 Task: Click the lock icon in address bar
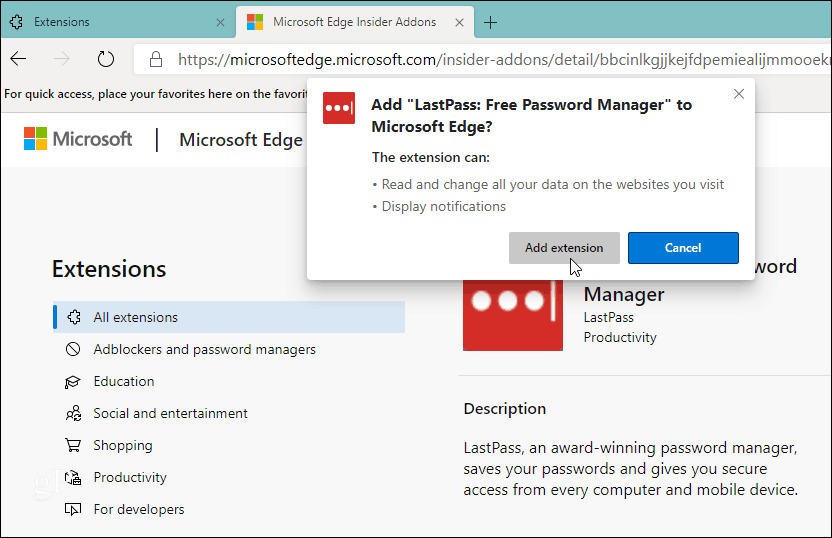click(x=155, y=59)
